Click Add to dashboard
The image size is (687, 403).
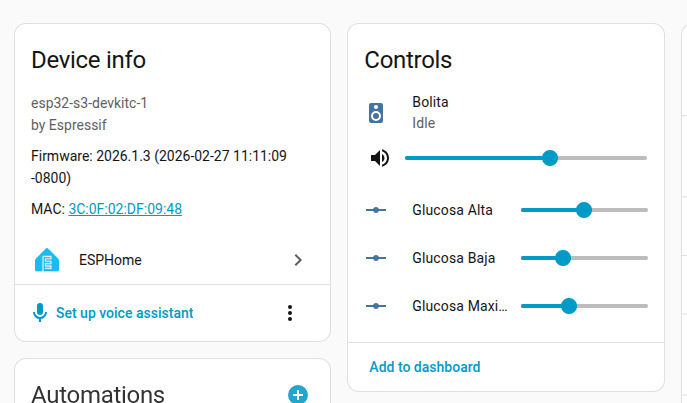tap(425, 367)
